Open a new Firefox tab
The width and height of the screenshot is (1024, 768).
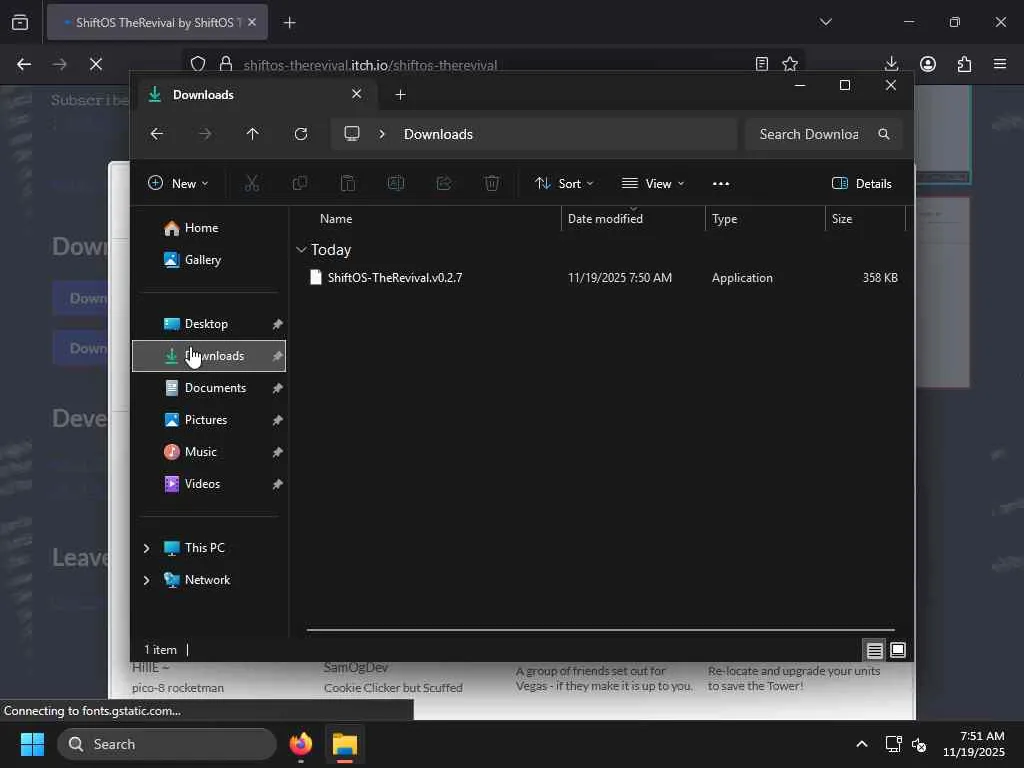click(x=289, y=23)
